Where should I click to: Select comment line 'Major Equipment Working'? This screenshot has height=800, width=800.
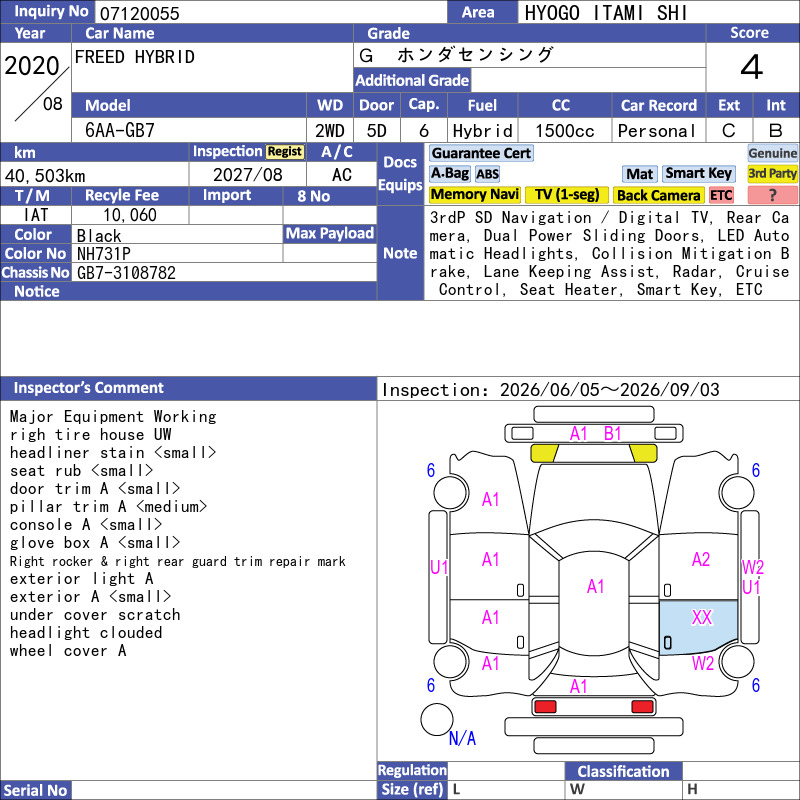[113, 417]
